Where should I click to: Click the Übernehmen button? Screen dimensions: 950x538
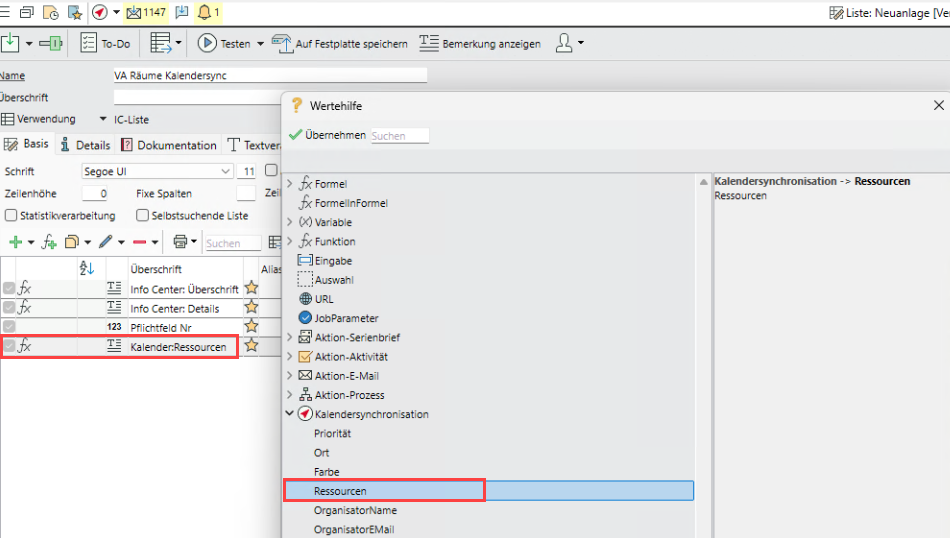coord(327,135)
